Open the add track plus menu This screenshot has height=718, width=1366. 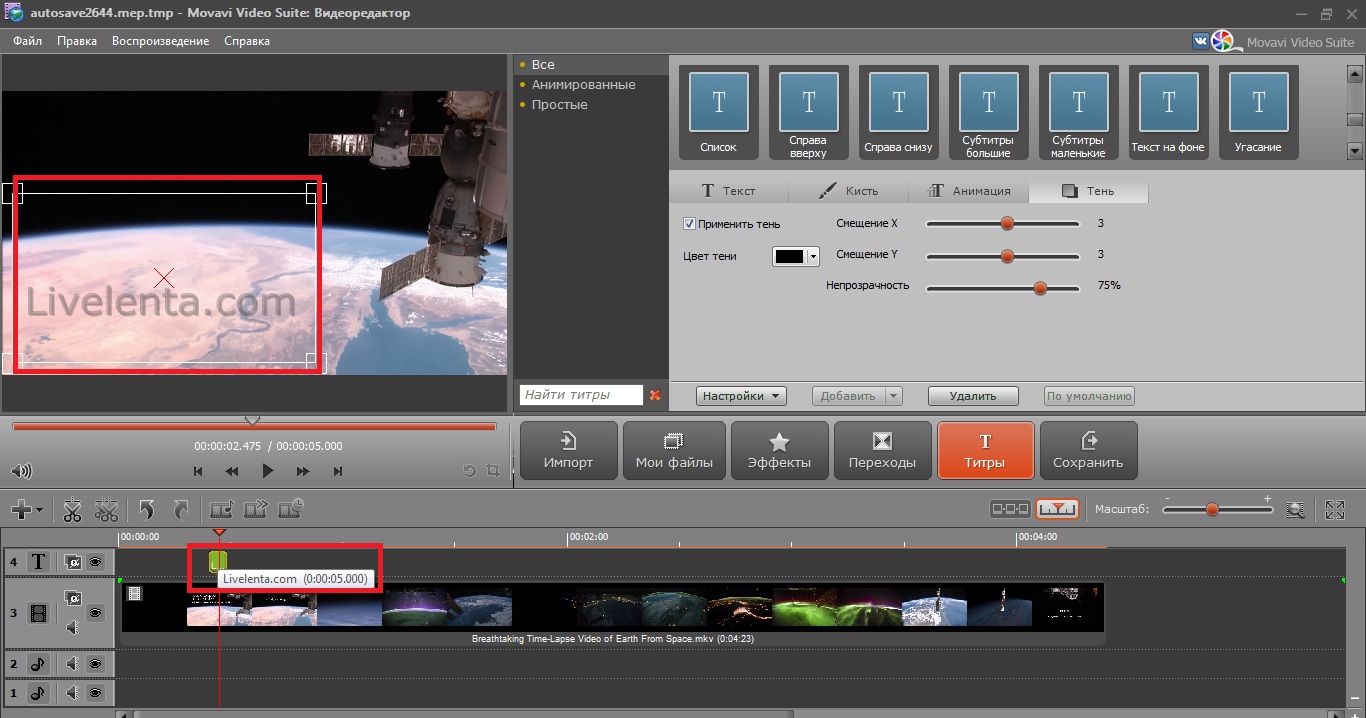[x=26, y=510]
